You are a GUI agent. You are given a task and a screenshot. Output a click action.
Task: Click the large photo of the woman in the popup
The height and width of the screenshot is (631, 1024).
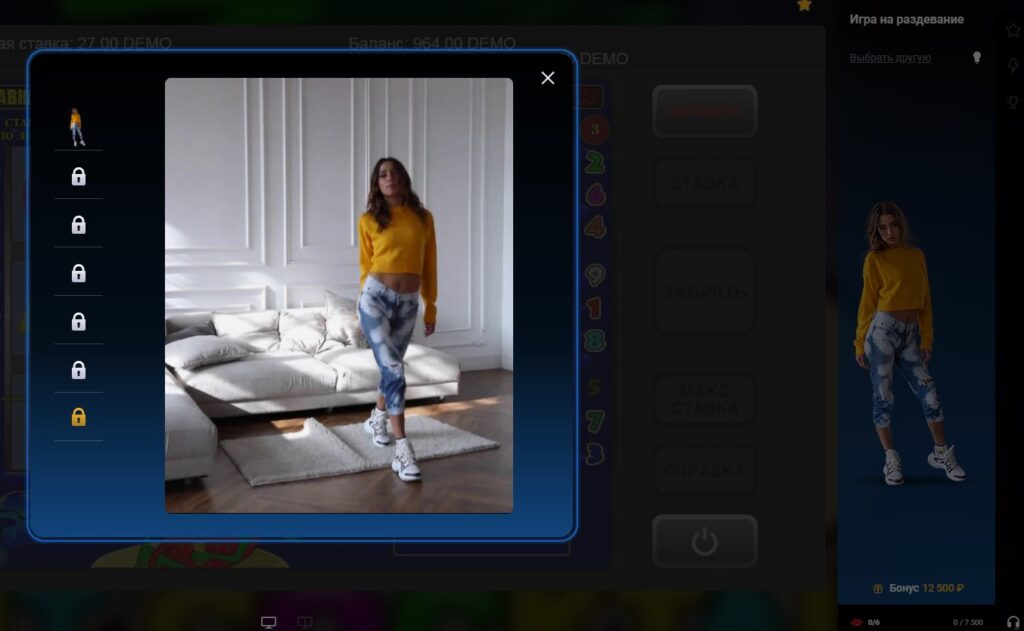click(339, 295)
